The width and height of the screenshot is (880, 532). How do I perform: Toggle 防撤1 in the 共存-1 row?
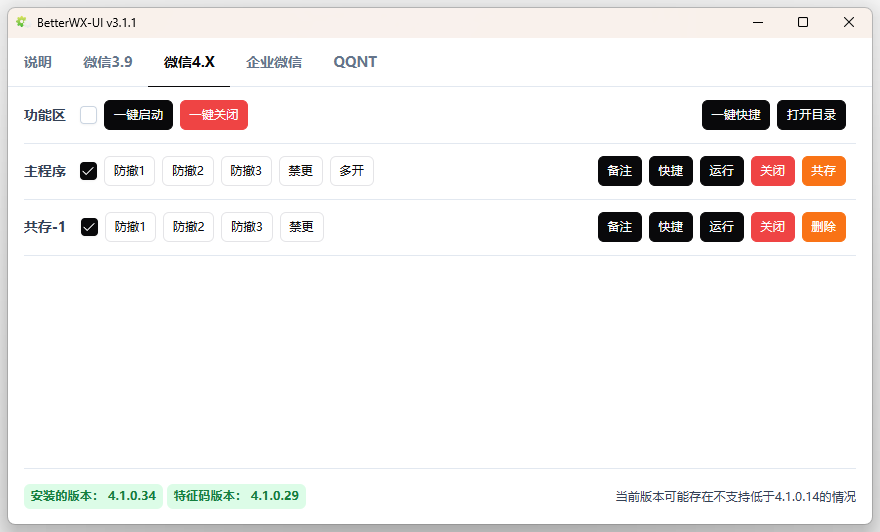pyautogui.click(x=130, y=227)
